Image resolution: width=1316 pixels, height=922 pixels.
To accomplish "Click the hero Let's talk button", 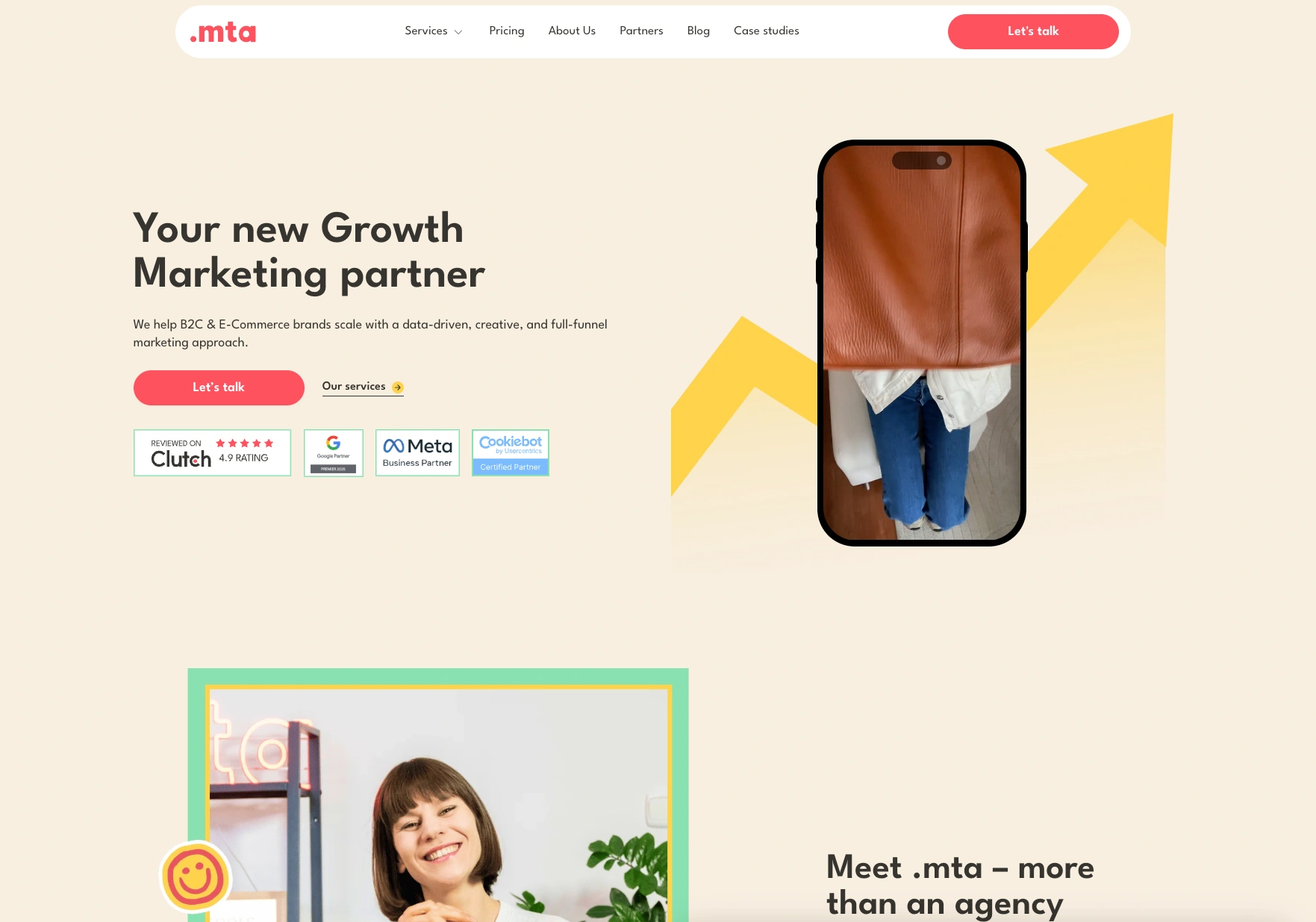I will pyautogui.click(x=219, y=387).
